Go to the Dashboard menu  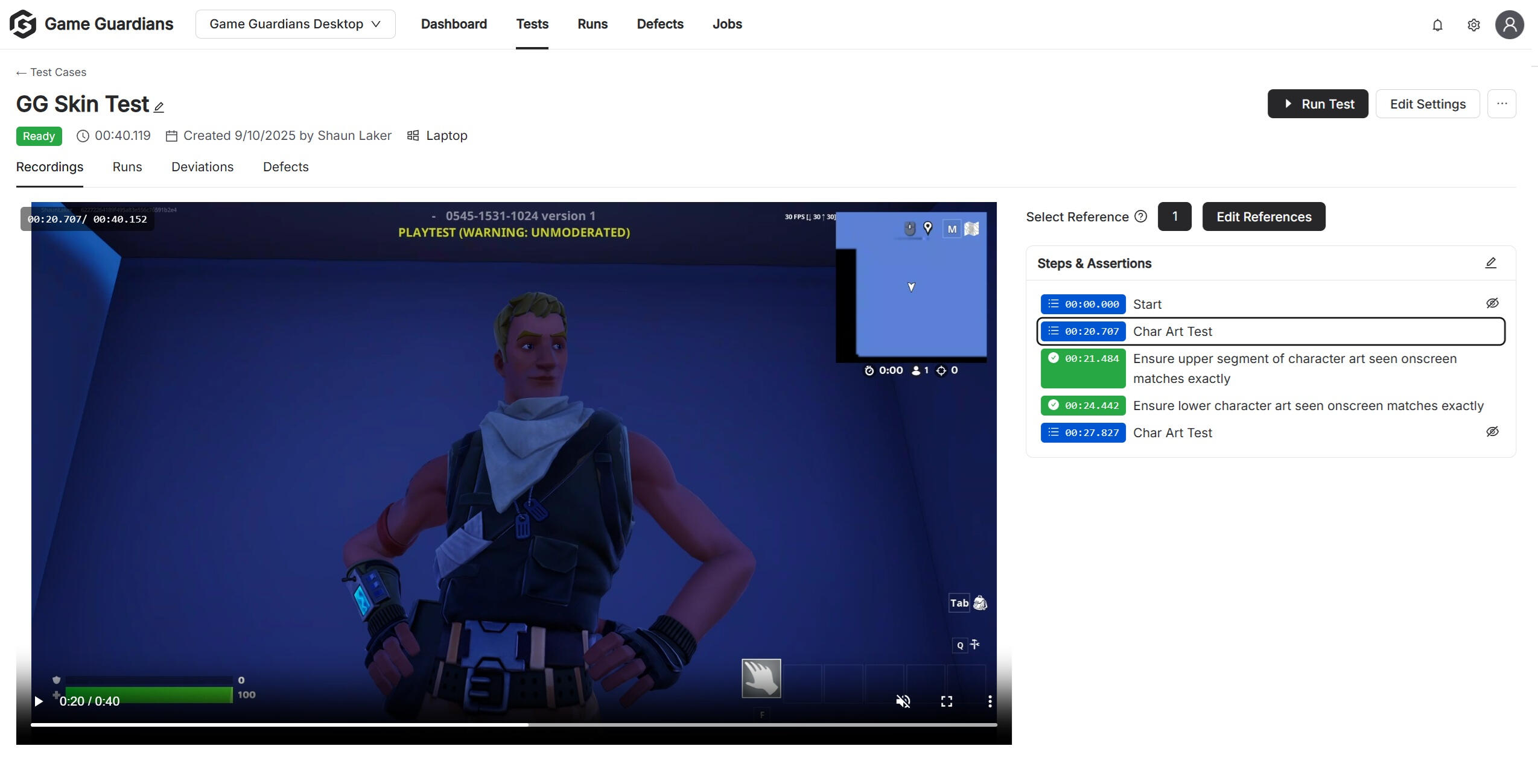click(x=454, y=24)
